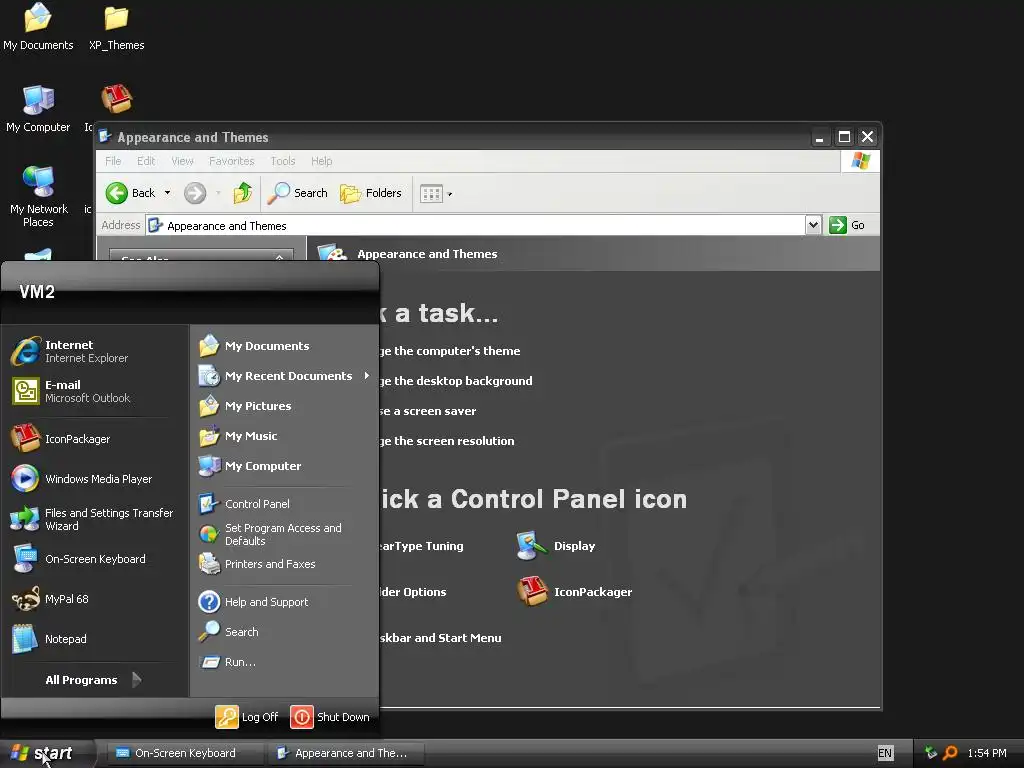Open XP_Themes desktop folder
Viewport: 1024px width, 768px height.
tap(116, 26)
